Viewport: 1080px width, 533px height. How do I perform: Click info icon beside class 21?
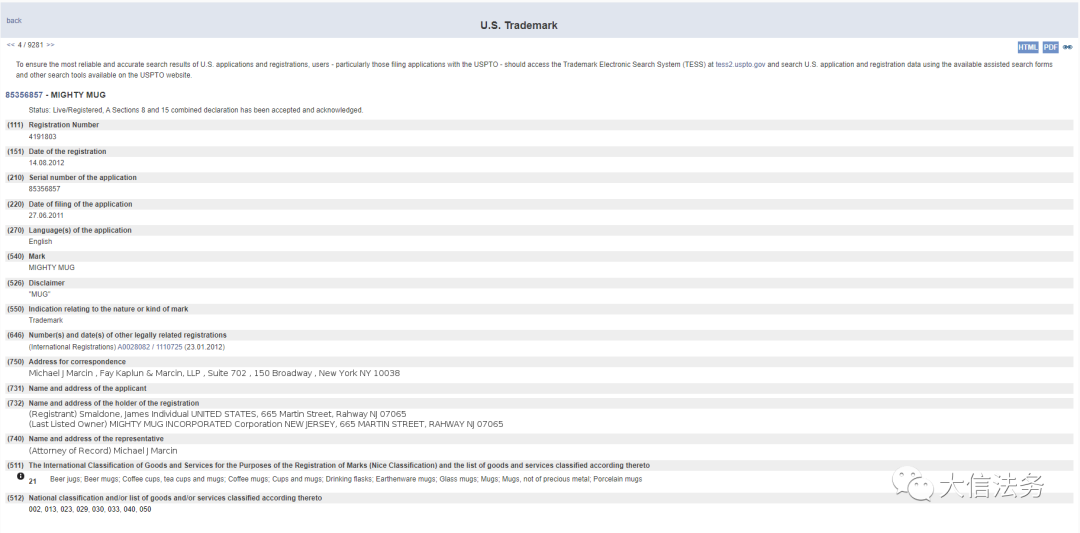[x=21, y=477]
